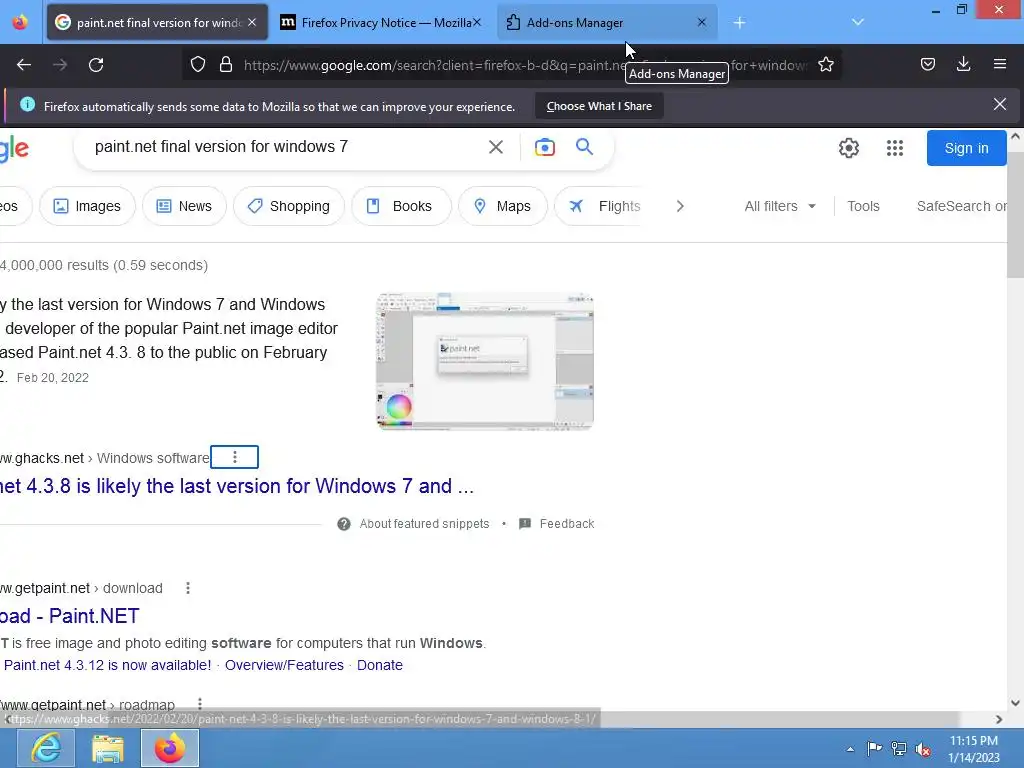Close the Firefox Privacy Notice tab

click(x=477, y=22)
